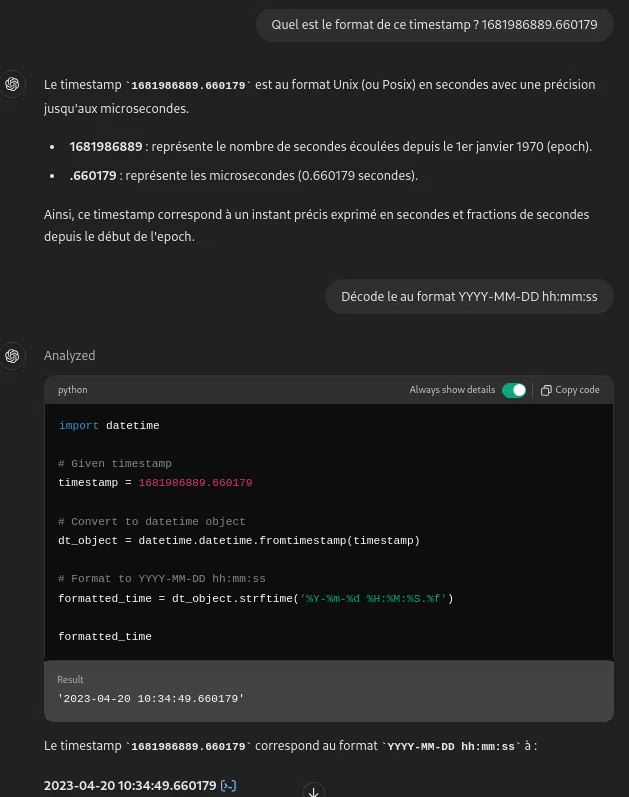
Task: Click the result string '2023-04-20 10:34:49.660179'
Action: pos(151,697)
